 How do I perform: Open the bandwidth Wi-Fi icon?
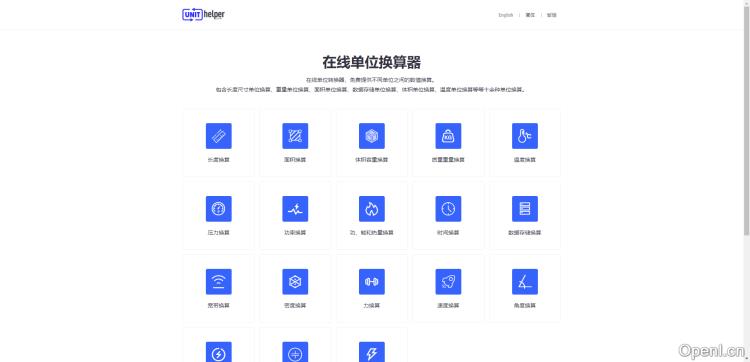(219, 282)
